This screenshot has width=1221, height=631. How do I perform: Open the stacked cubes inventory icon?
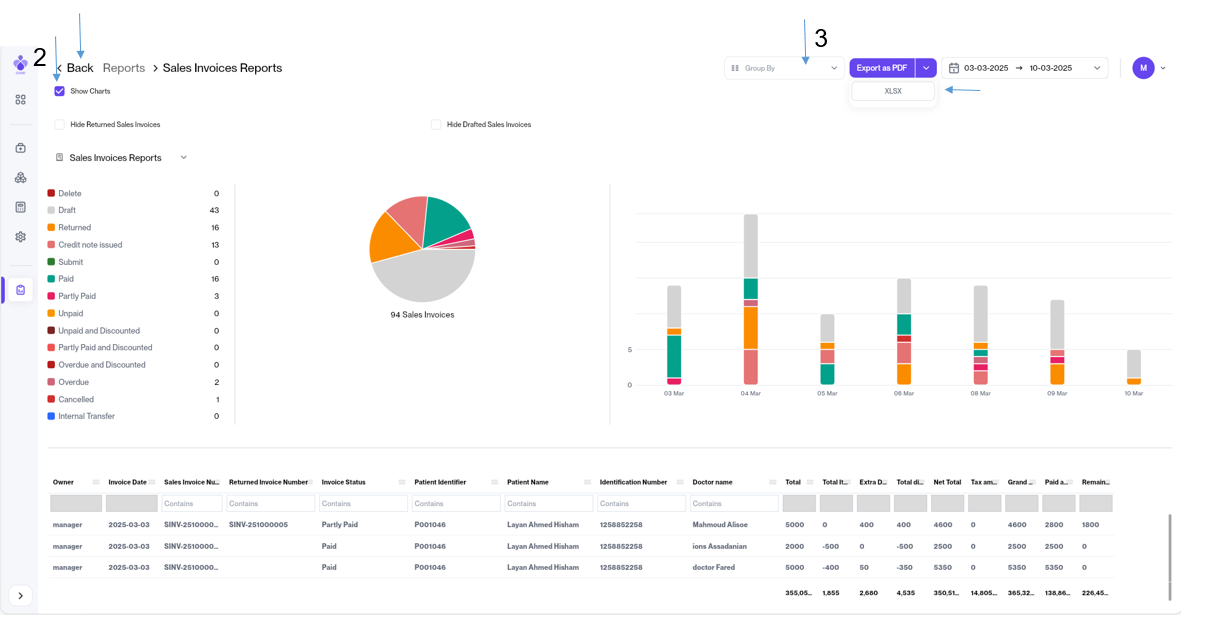pos(20,178)
